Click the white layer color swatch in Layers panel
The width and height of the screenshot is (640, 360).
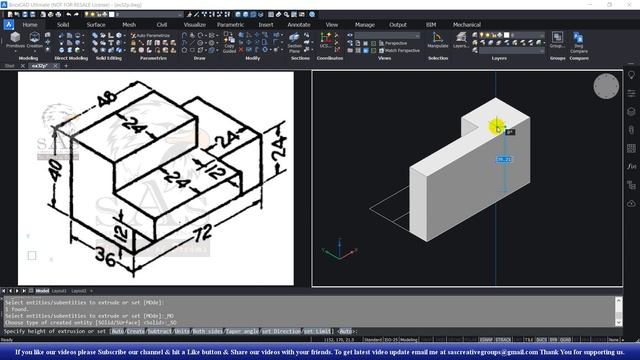pyautogui.click(x=507, y=35)
